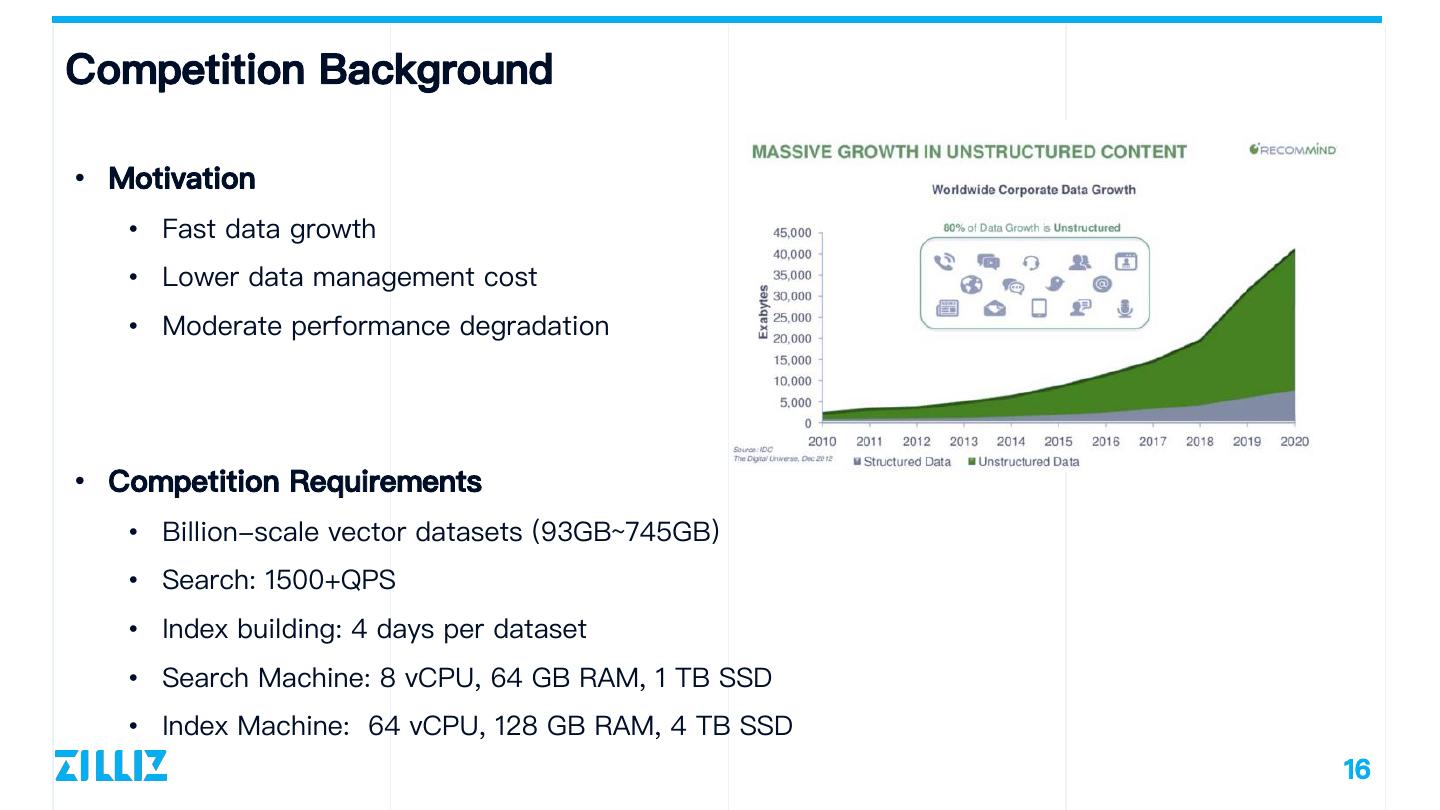Click the Twitter bird icon
This screenshot has height=810, width=1440.
(x=1055, y=285)
